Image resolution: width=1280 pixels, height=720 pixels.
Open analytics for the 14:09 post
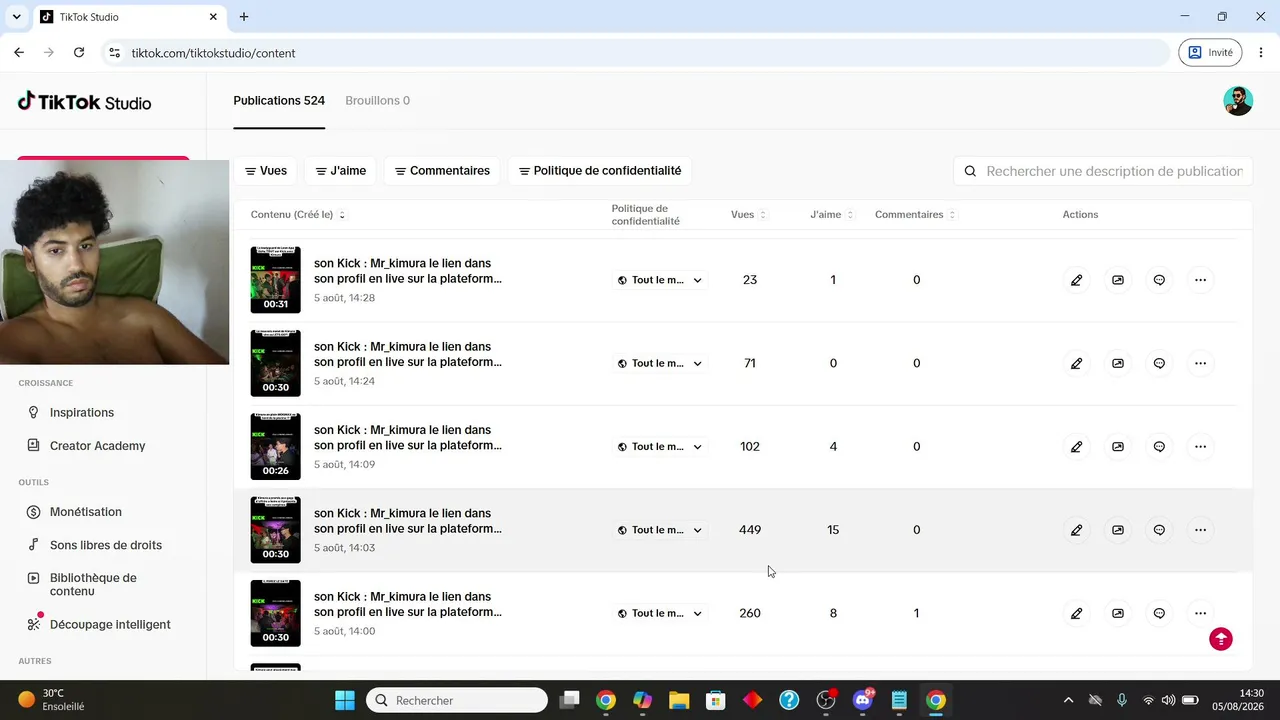click(1118, 447)
